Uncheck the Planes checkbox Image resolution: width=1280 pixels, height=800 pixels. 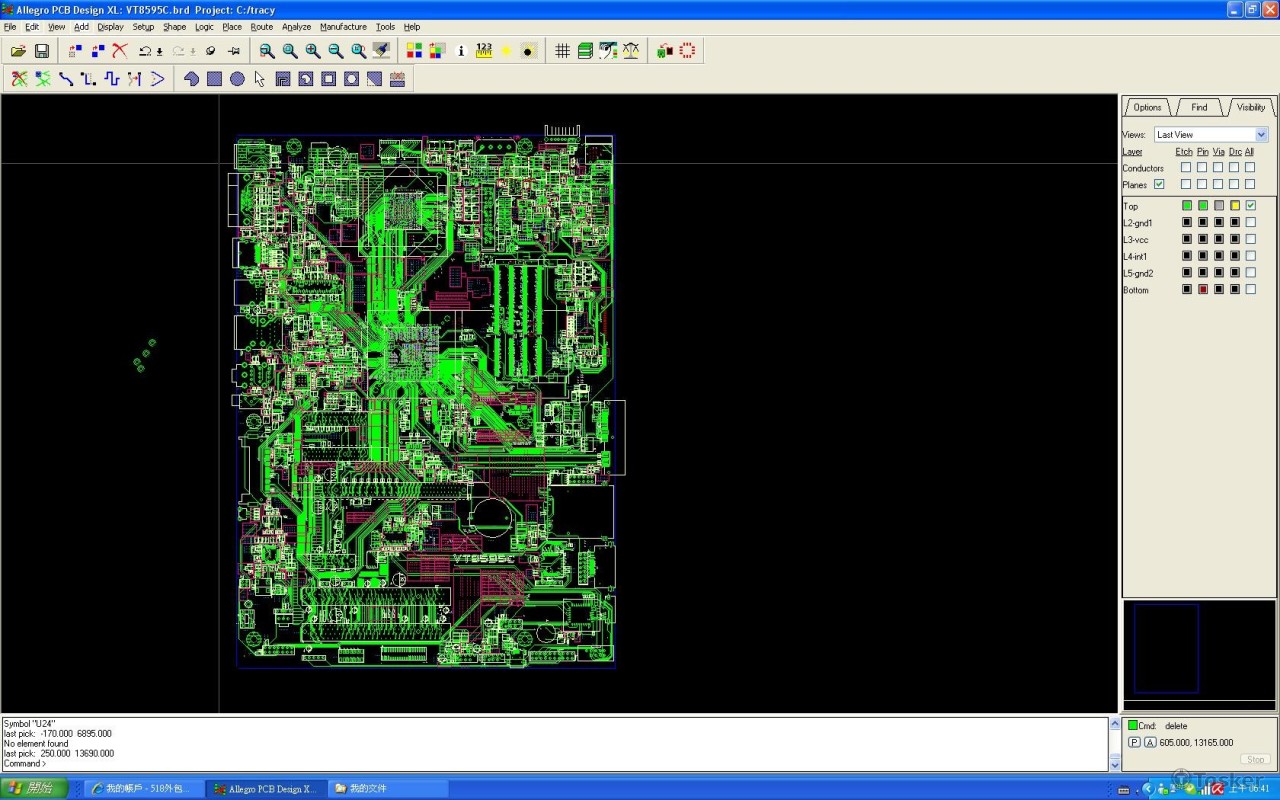click(x=1159, y=185)
